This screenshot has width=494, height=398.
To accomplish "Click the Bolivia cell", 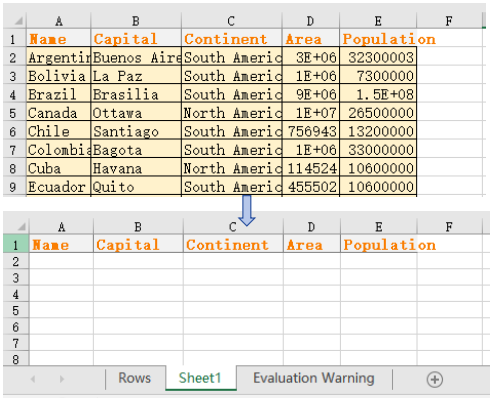I will pyautogui.click(x=59, y=75).
